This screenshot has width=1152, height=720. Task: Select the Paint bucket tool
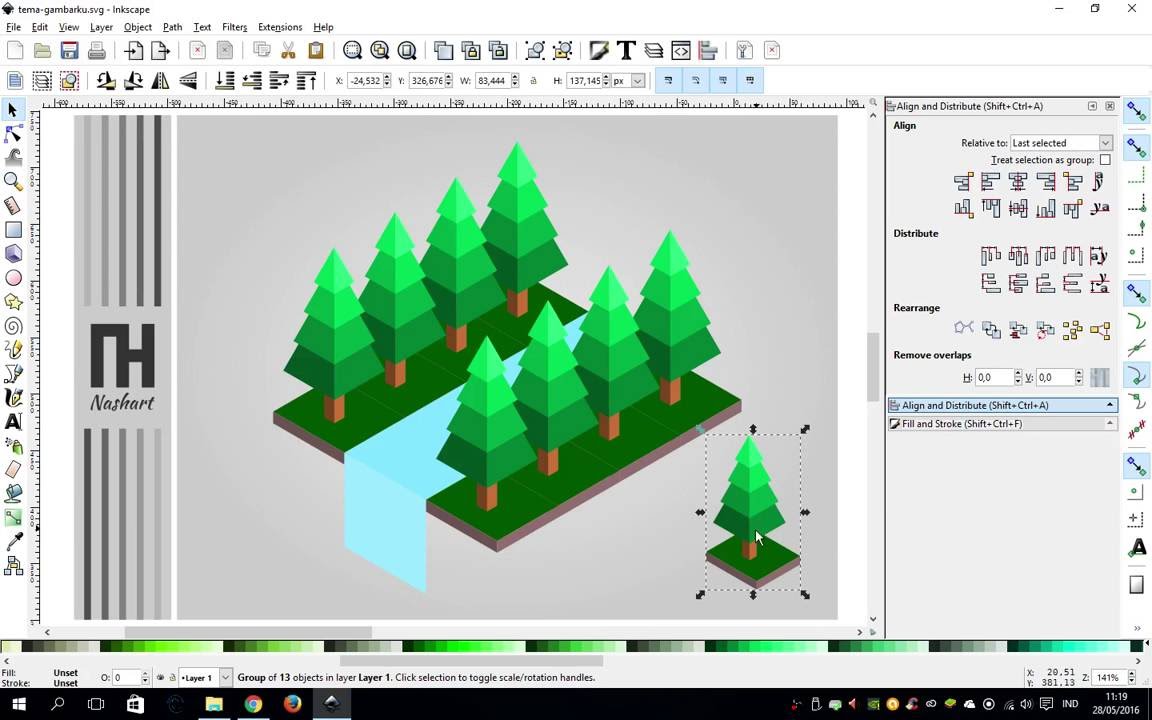12,494
